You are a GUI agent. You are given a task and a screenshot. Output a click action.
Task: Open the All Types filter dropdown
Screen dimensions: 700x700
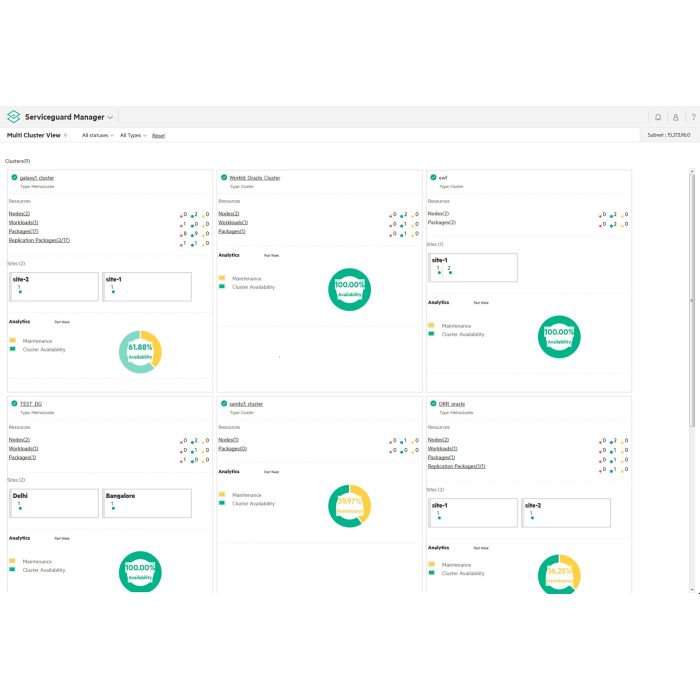pos(133,135)
